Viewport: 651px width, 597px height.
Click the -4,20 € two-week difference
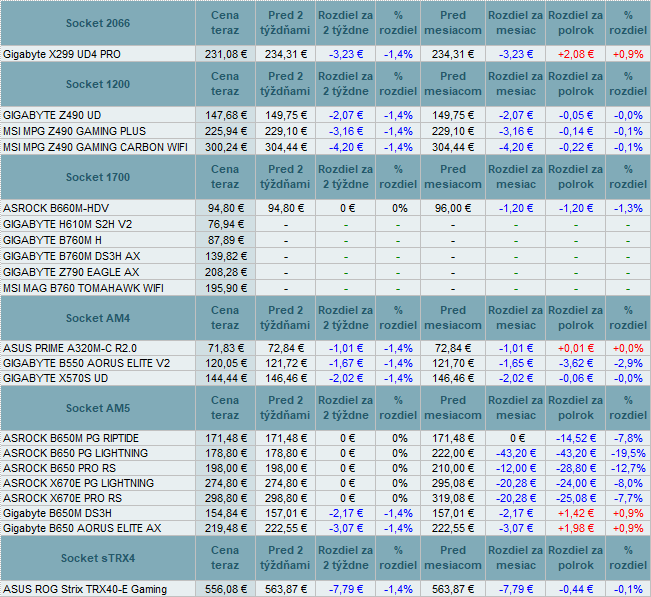[345, 147]
